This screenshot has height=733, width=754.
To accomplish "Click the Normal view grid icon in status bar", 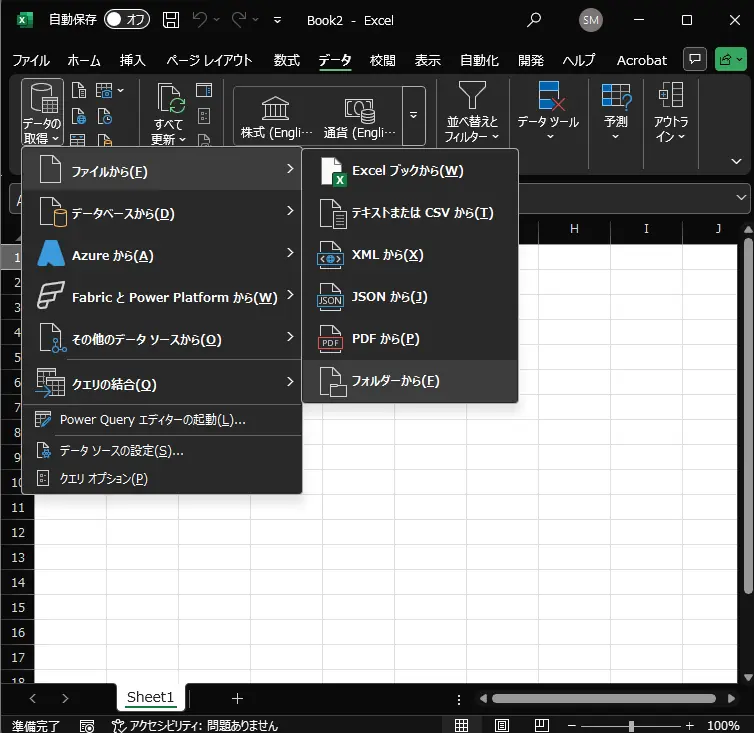I will coord(461,725).
